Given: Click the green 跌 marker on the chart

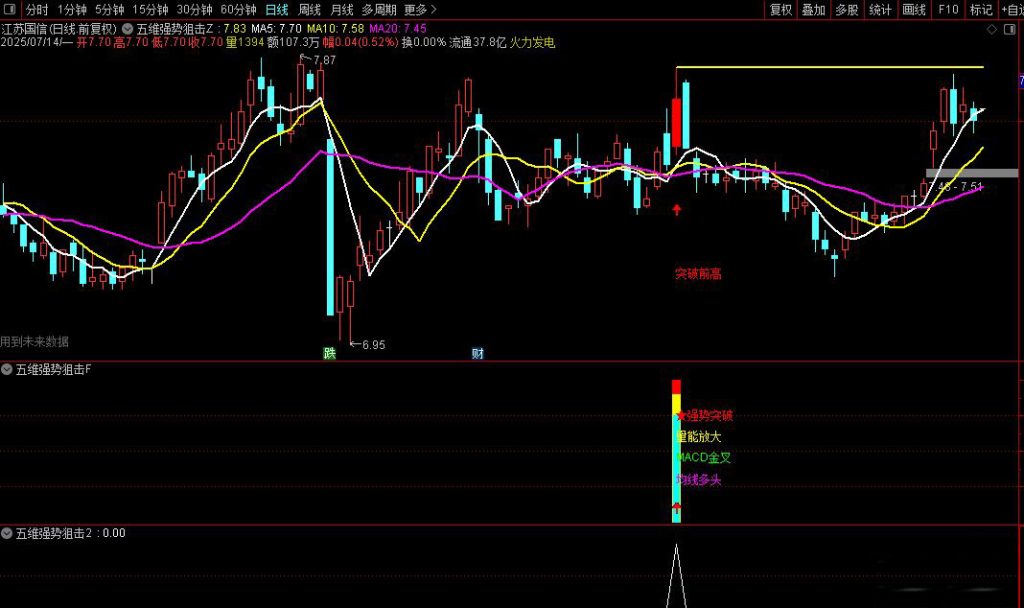Looking at the screenshot, I should coord(329,353).
